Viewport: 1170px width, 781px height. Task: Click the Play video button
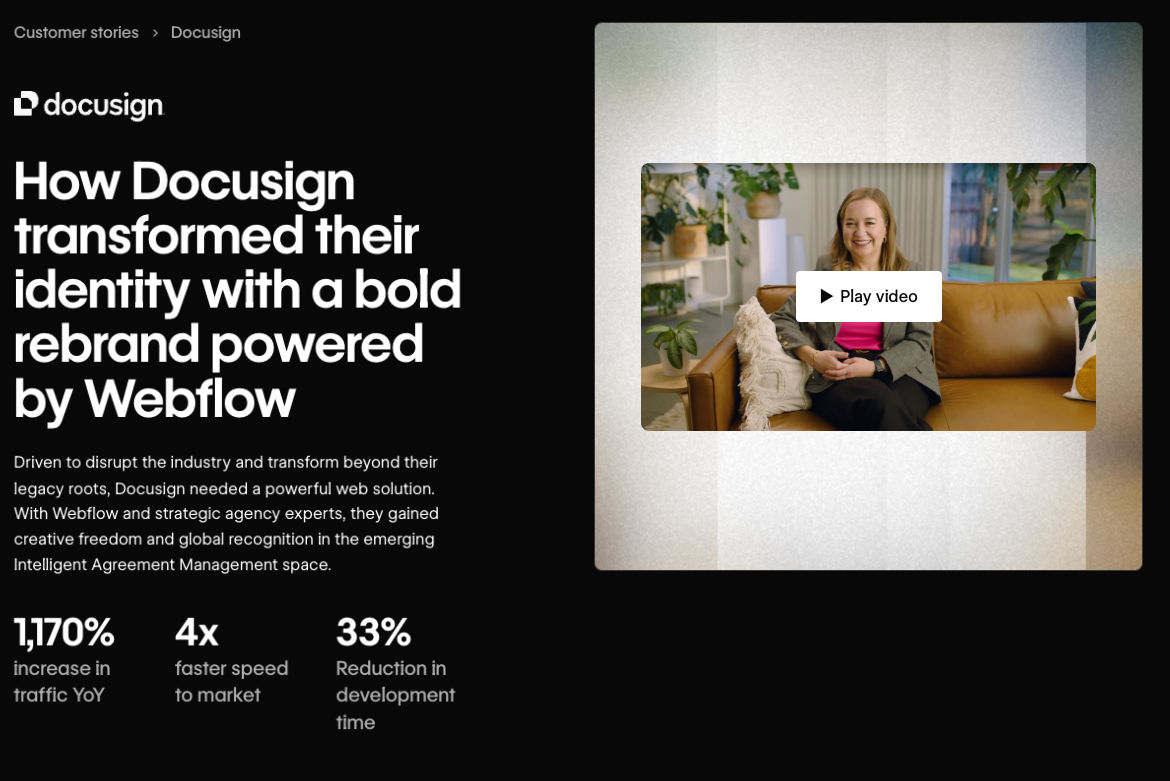tap(869, 296)
